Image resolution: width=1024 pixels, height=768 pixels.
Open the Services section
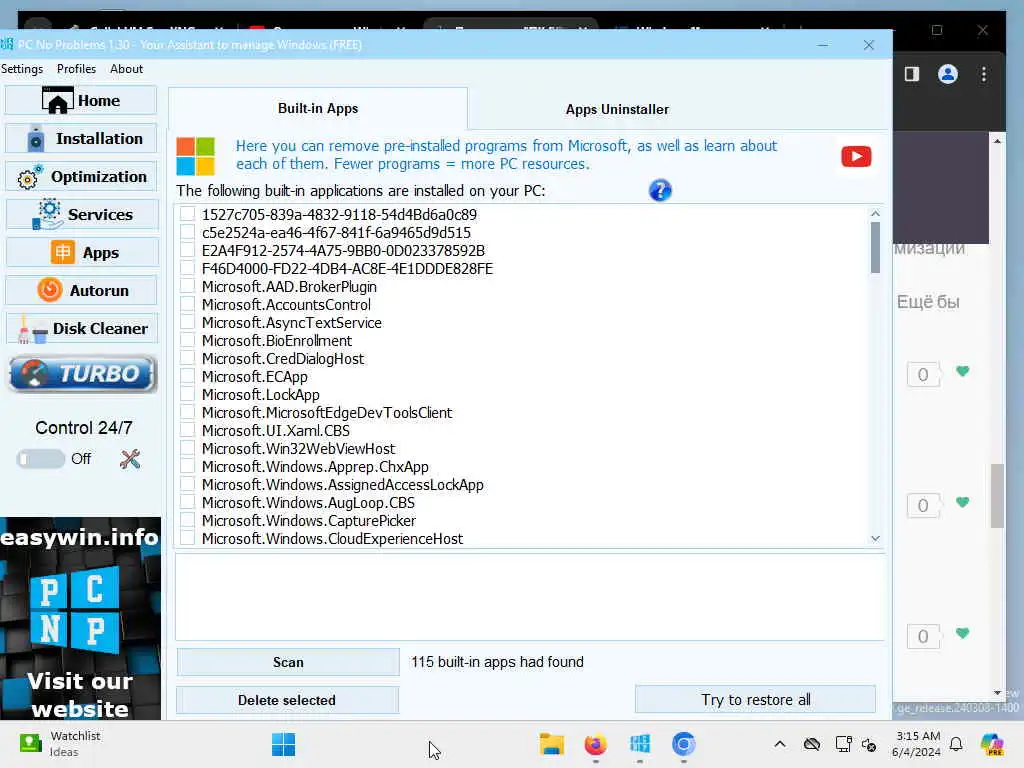81,214
